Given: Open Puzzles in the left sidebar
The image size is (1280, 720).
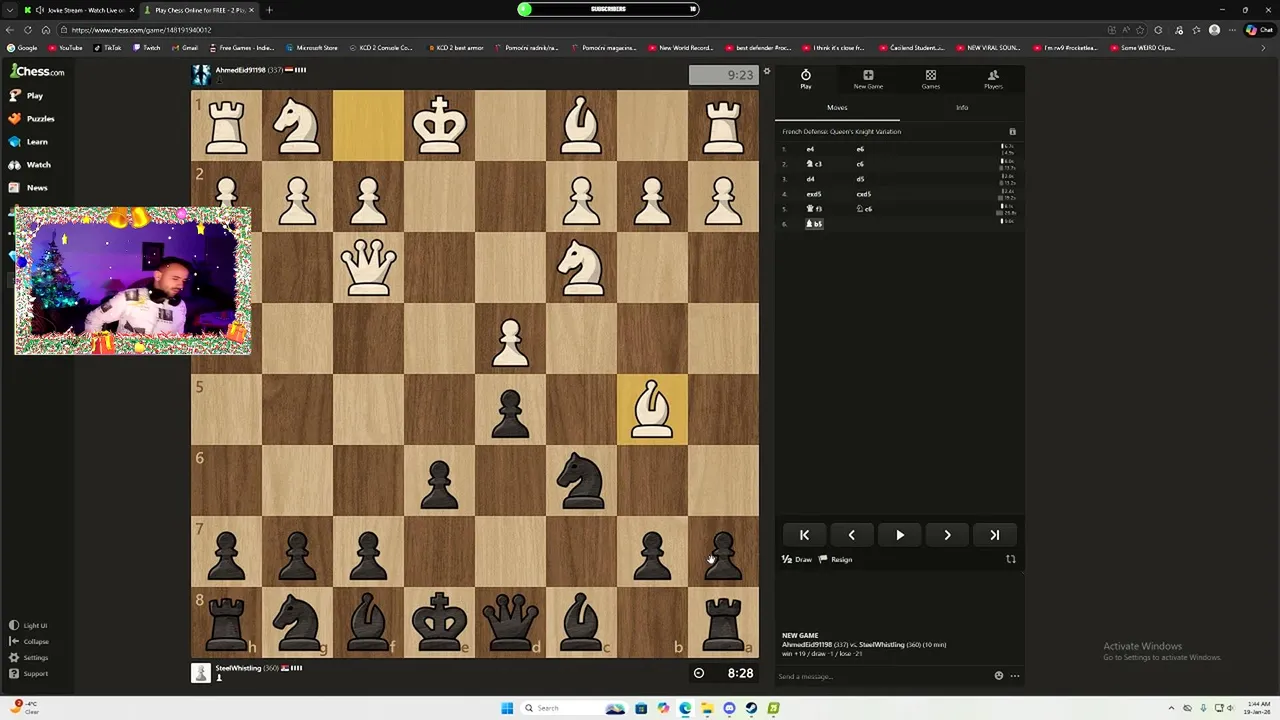Looking at the screenshot, I should point(32,118).
